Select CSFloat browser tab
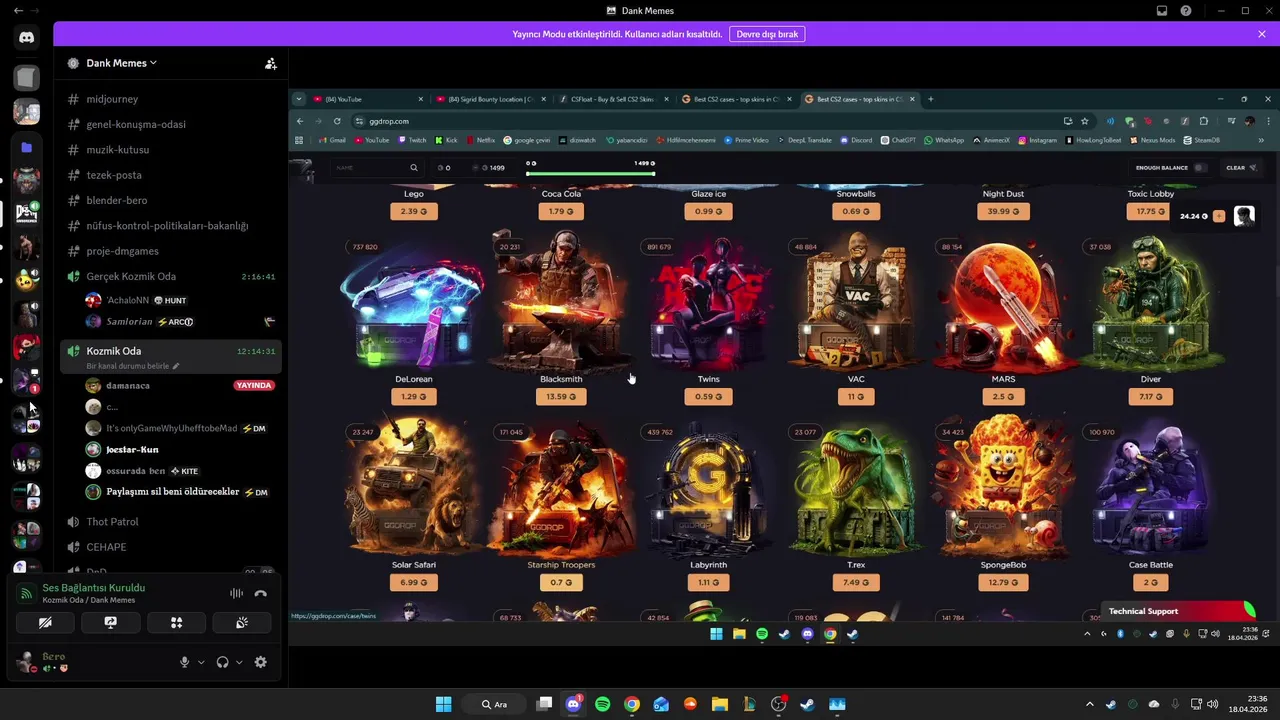This screenshot has width=1280, height=720. tap(612, 99)
